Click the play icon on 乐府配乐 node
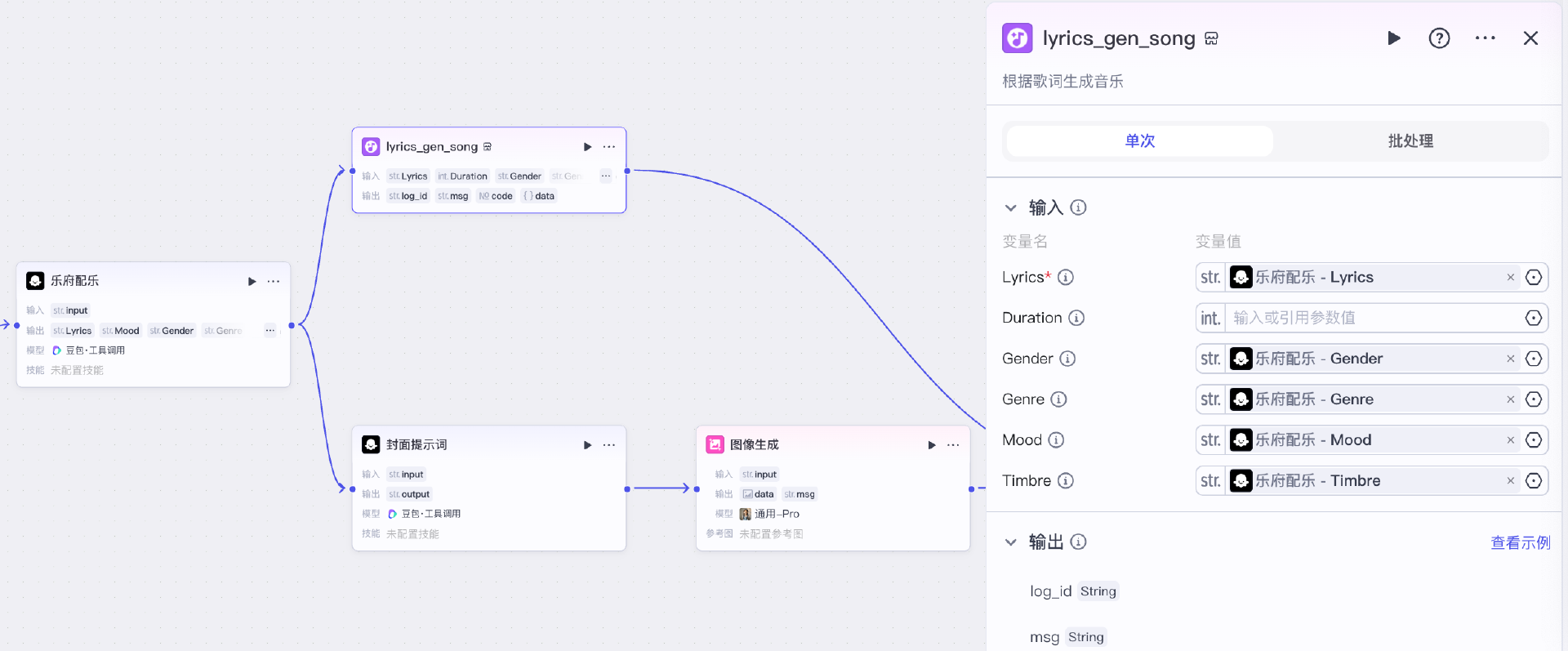Viewport: 1568px width, 651px height. (252, 281)
